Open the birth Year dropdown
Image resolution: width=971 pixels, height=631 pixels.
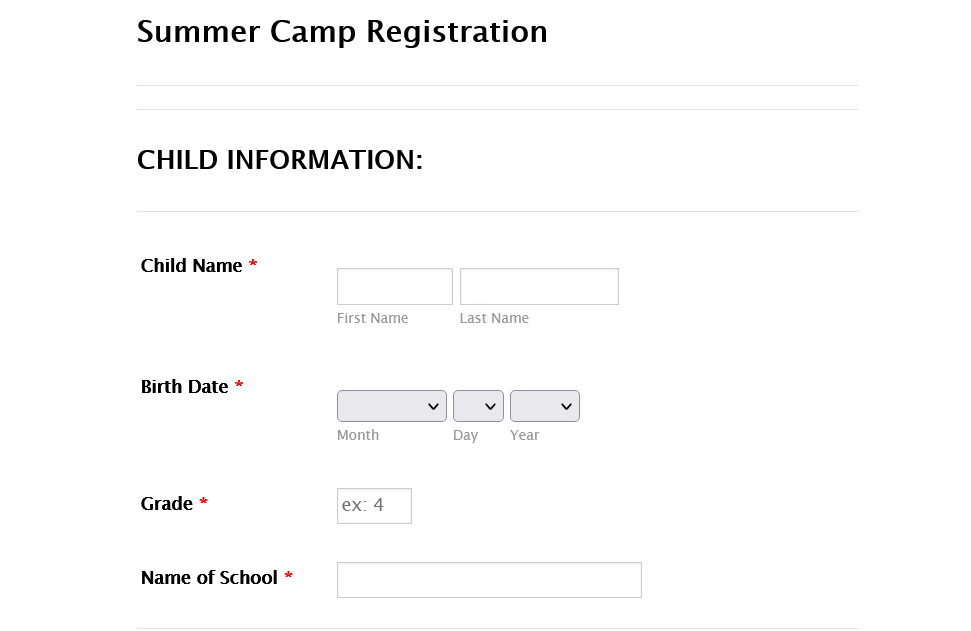(544, 406)
